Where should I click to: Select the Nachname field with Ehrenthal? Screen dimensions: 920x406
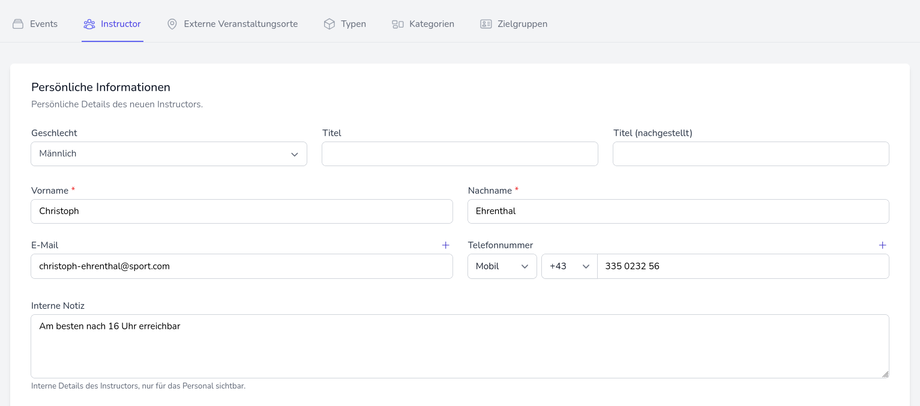tap(678, 211)
